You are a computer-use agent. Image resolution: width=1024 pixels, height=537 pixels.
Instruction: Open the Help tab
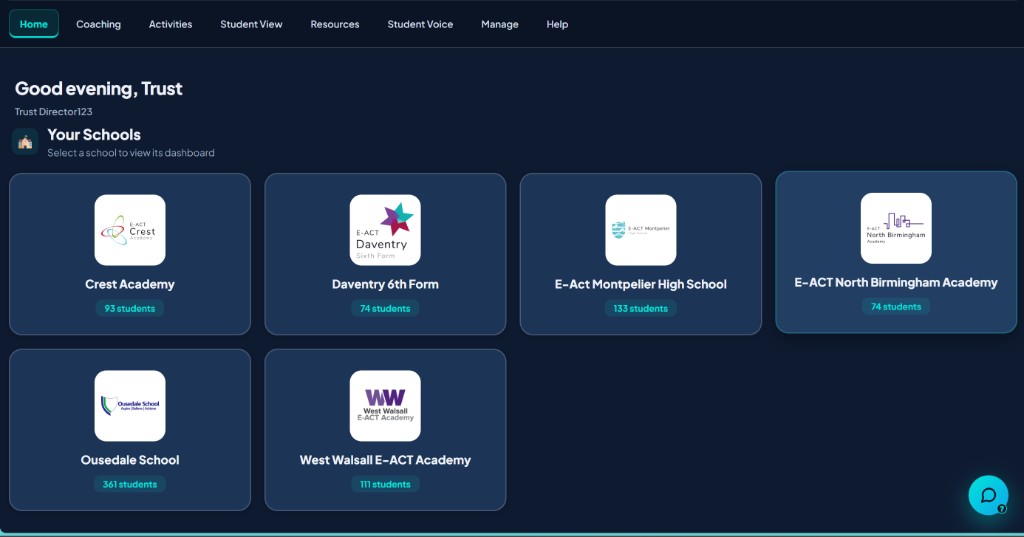coord(557,24)
